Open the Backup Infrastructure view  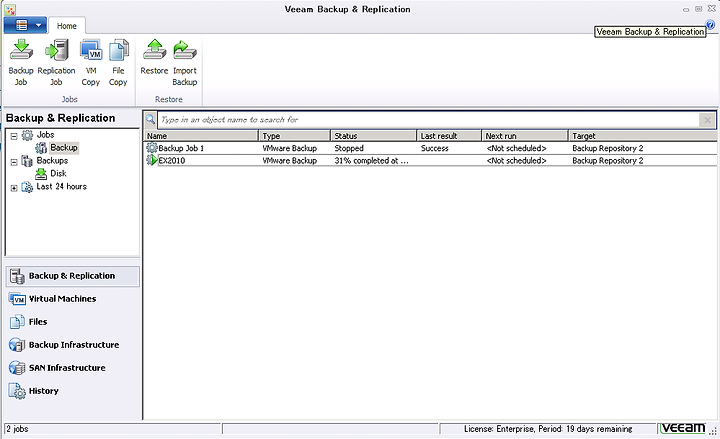(x=74, y=345)
